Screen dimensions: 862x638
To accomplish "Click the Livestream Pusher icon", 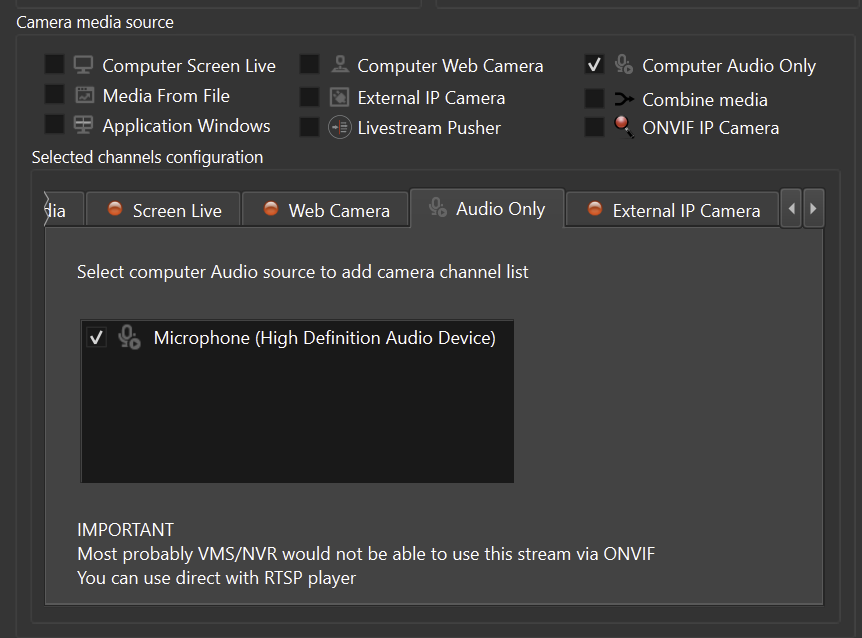I will coord(340,128).
